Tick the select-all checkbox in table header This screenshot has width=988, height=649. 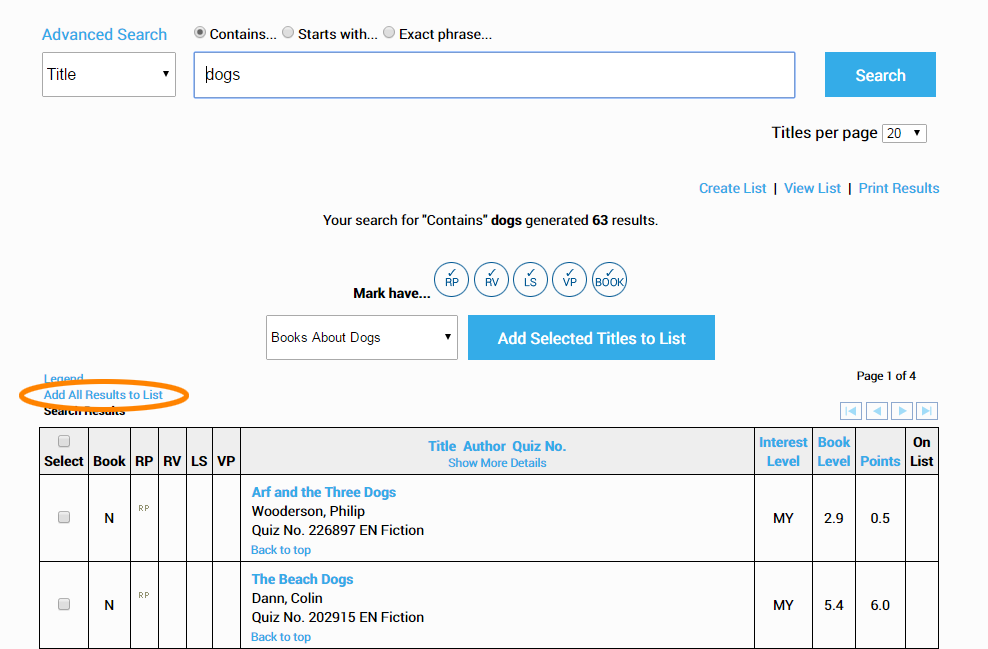(64, 441)
